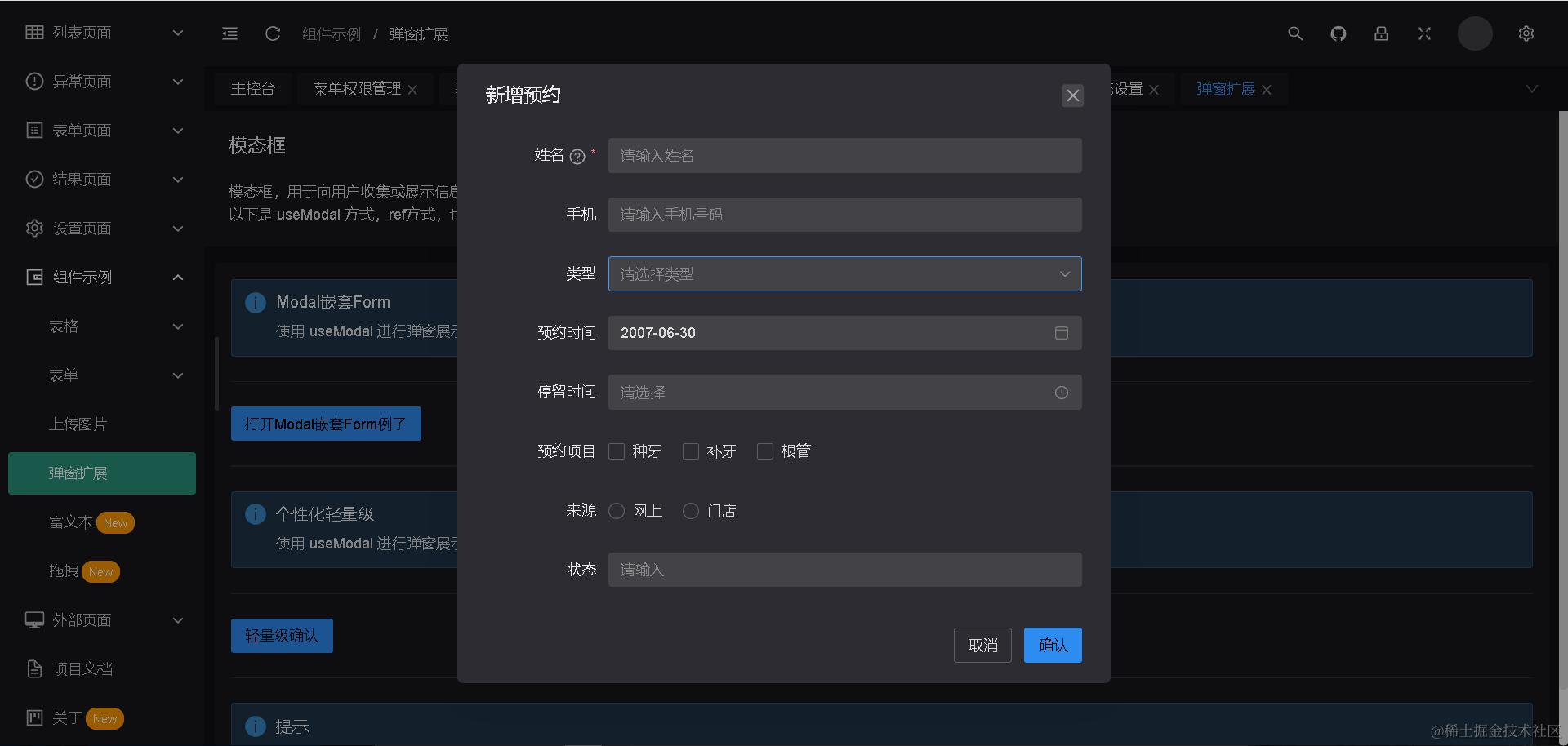Viewport: 1568px width, 746px height.
Task: Click the 关于 sidebar icon
Action: [x=34, y=717]
